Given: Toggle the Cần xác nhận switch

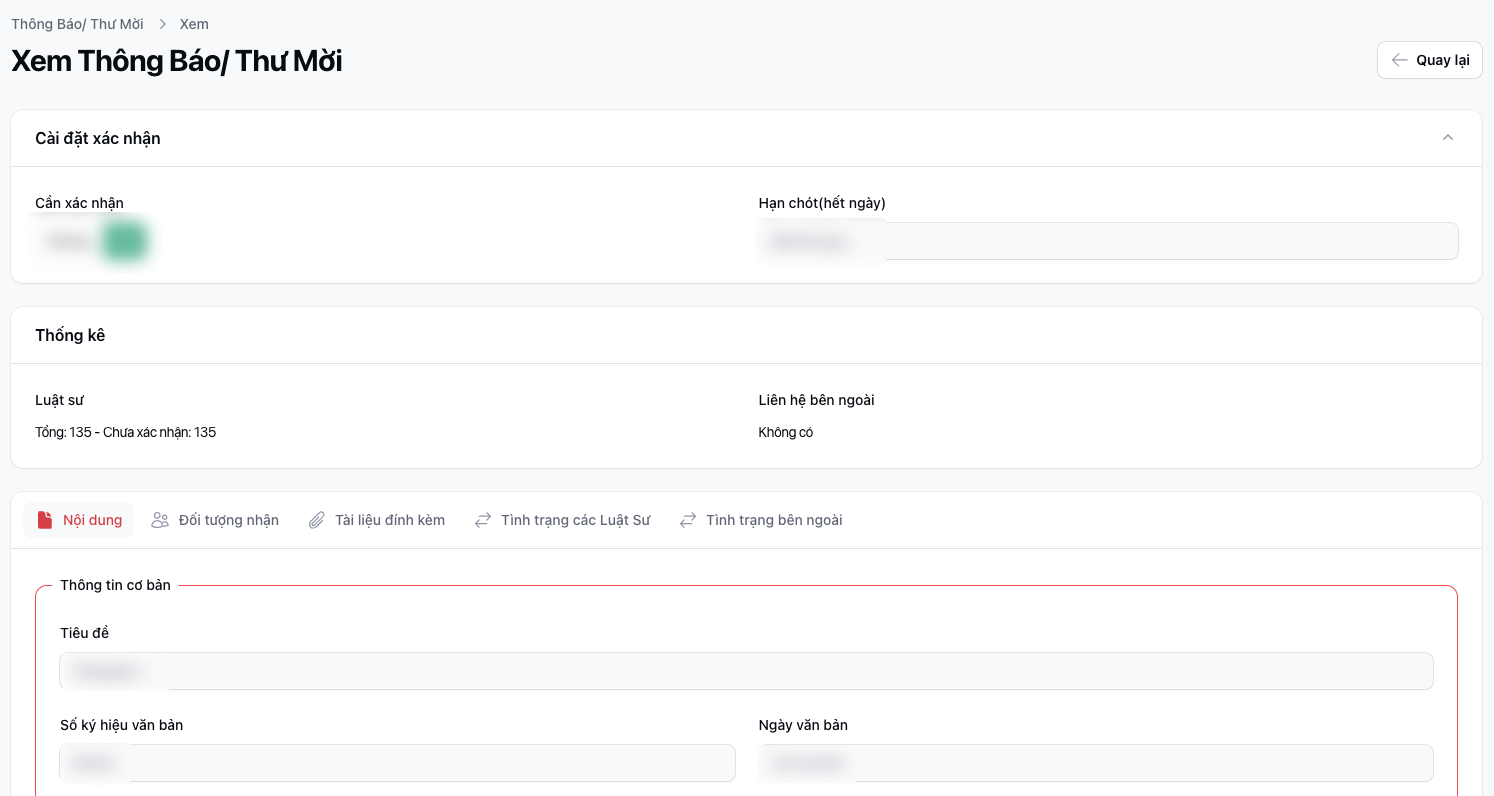Looking at the screenshot, I should pyautogui.click(x=124, y=242).
